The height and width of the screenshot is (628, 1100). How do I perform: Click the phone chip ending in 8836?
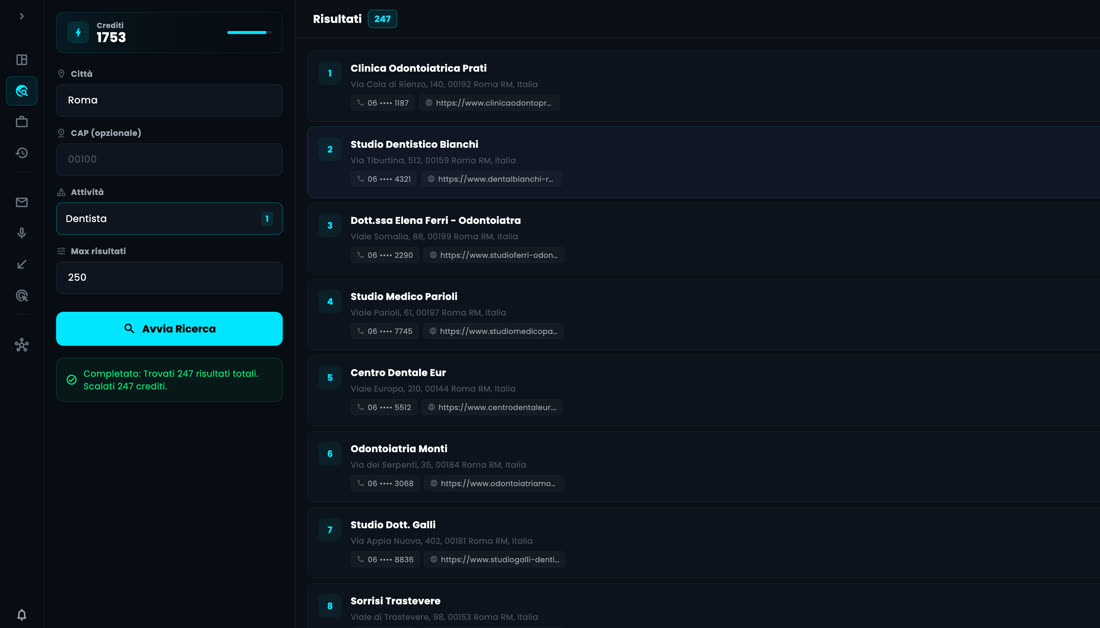coord(384,560)
